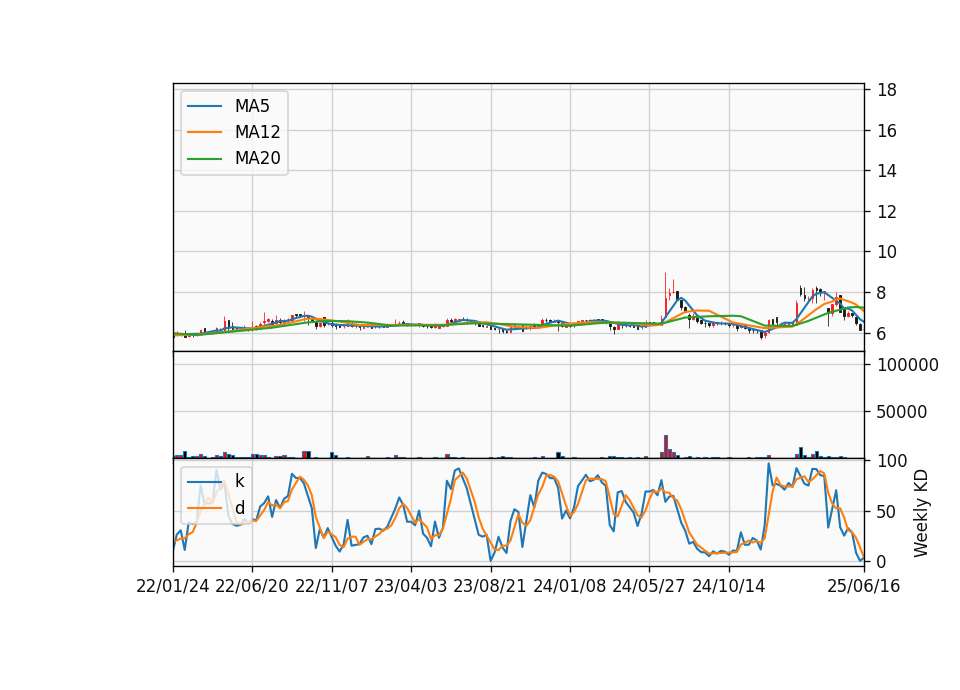Click the price axis value 8
The image size is (960, 690).
pyautogui.click(x=882, y=293)
